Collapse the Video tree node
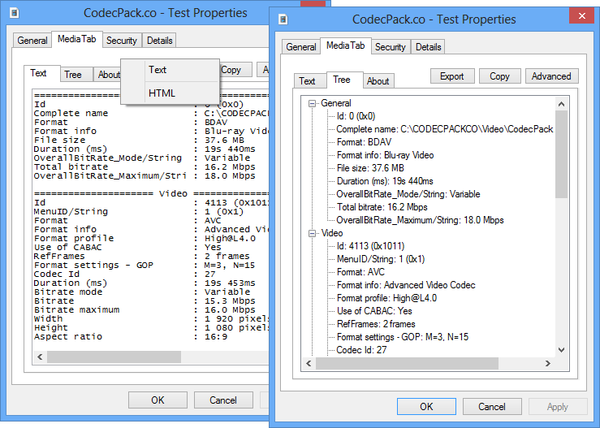600x428 pixels. click(312, 233)
